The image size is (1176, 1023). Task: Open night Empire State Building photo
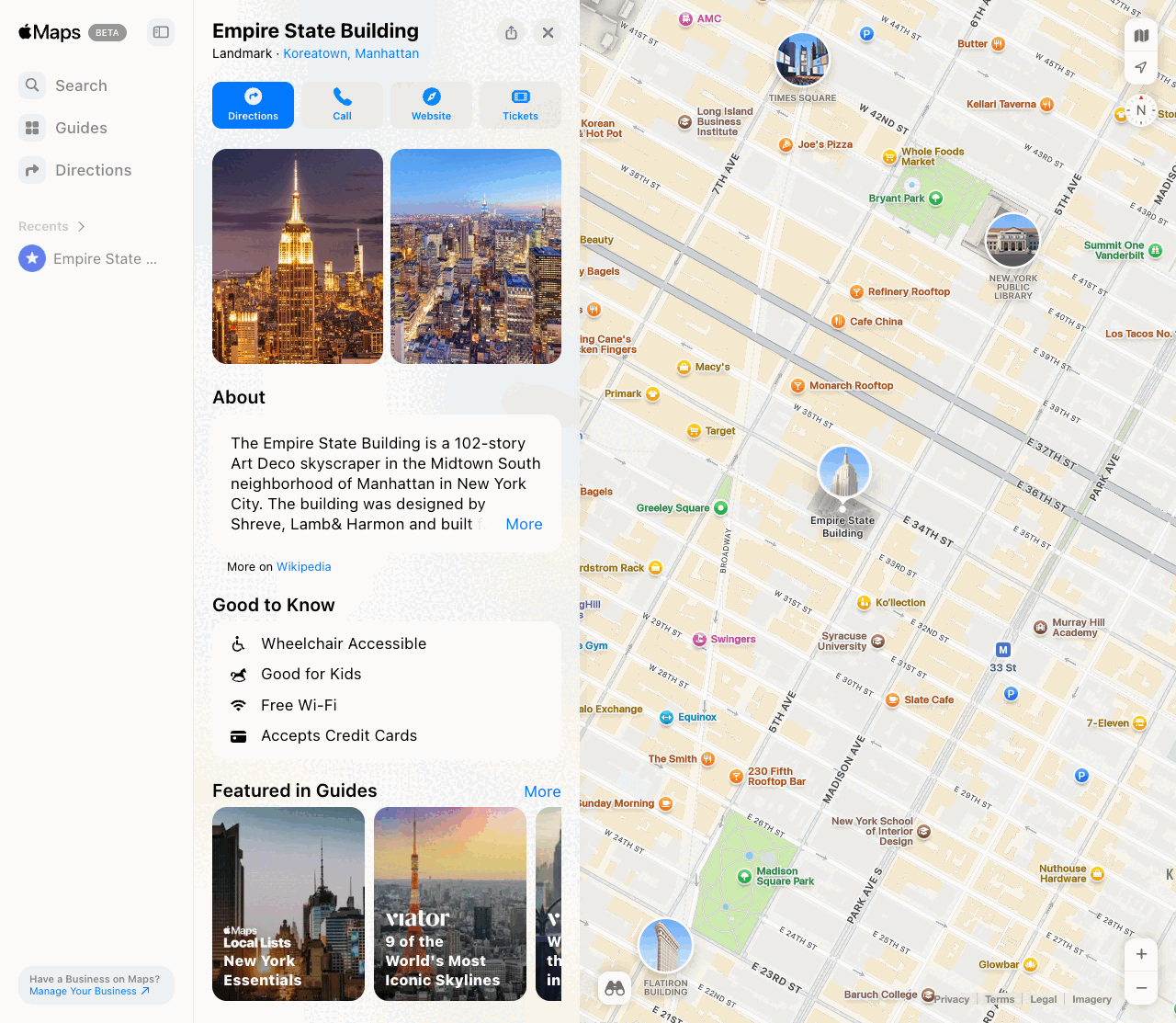click(298, 256)
